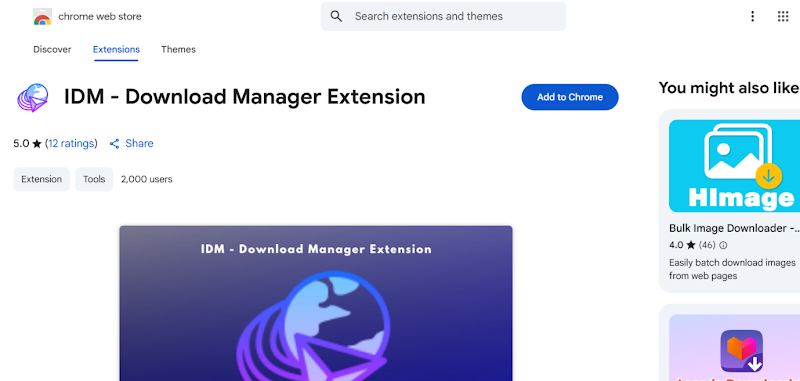Click the Add to Chrome button
The image size is (800, 381).
pyautogui.click(x=570, y=97)
